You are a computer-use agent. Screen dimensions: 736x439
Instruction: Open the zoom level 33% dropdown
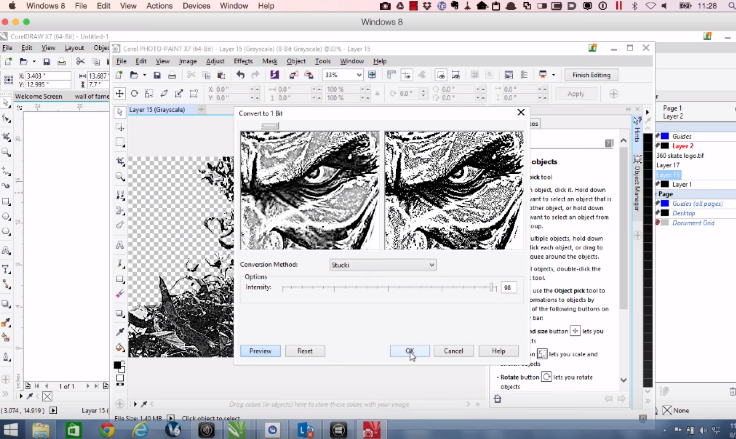(359, 75)
